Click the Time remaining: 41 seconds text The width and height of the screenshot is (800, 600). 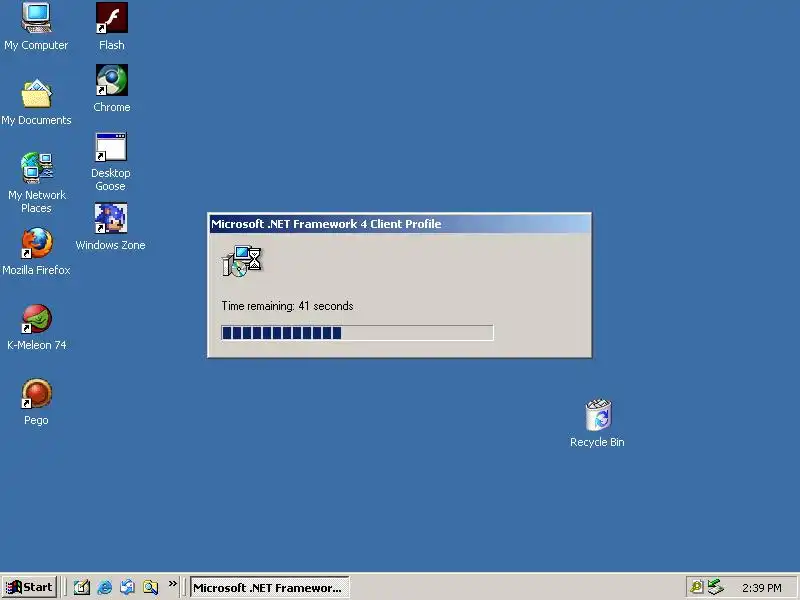pyautogui.click(x=287, y=306)
